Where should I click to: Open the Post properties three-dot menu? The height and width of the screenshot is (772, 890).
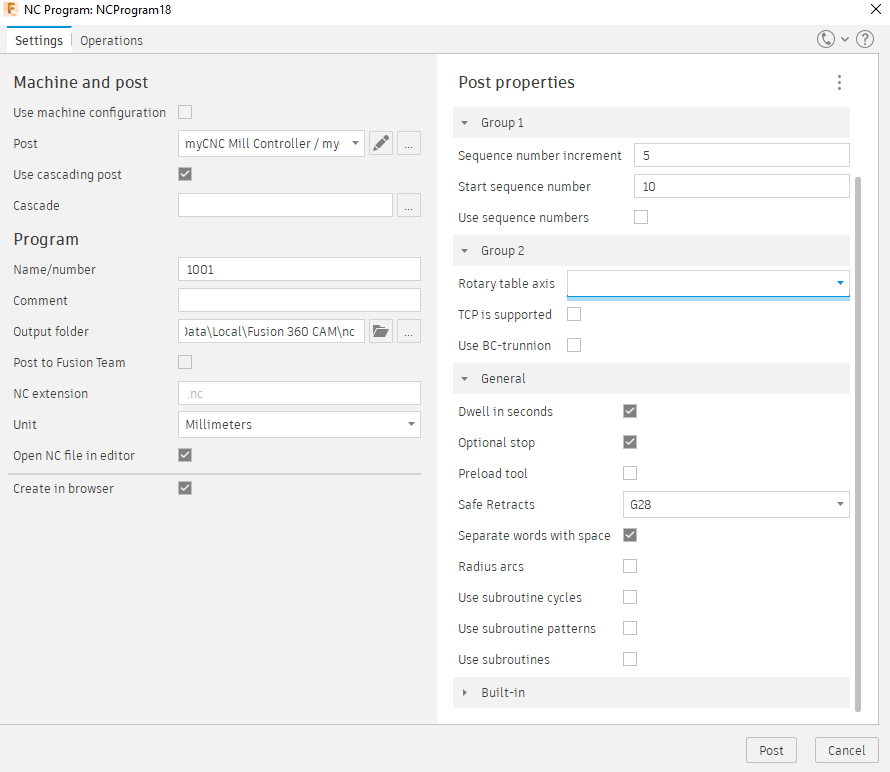840,83
